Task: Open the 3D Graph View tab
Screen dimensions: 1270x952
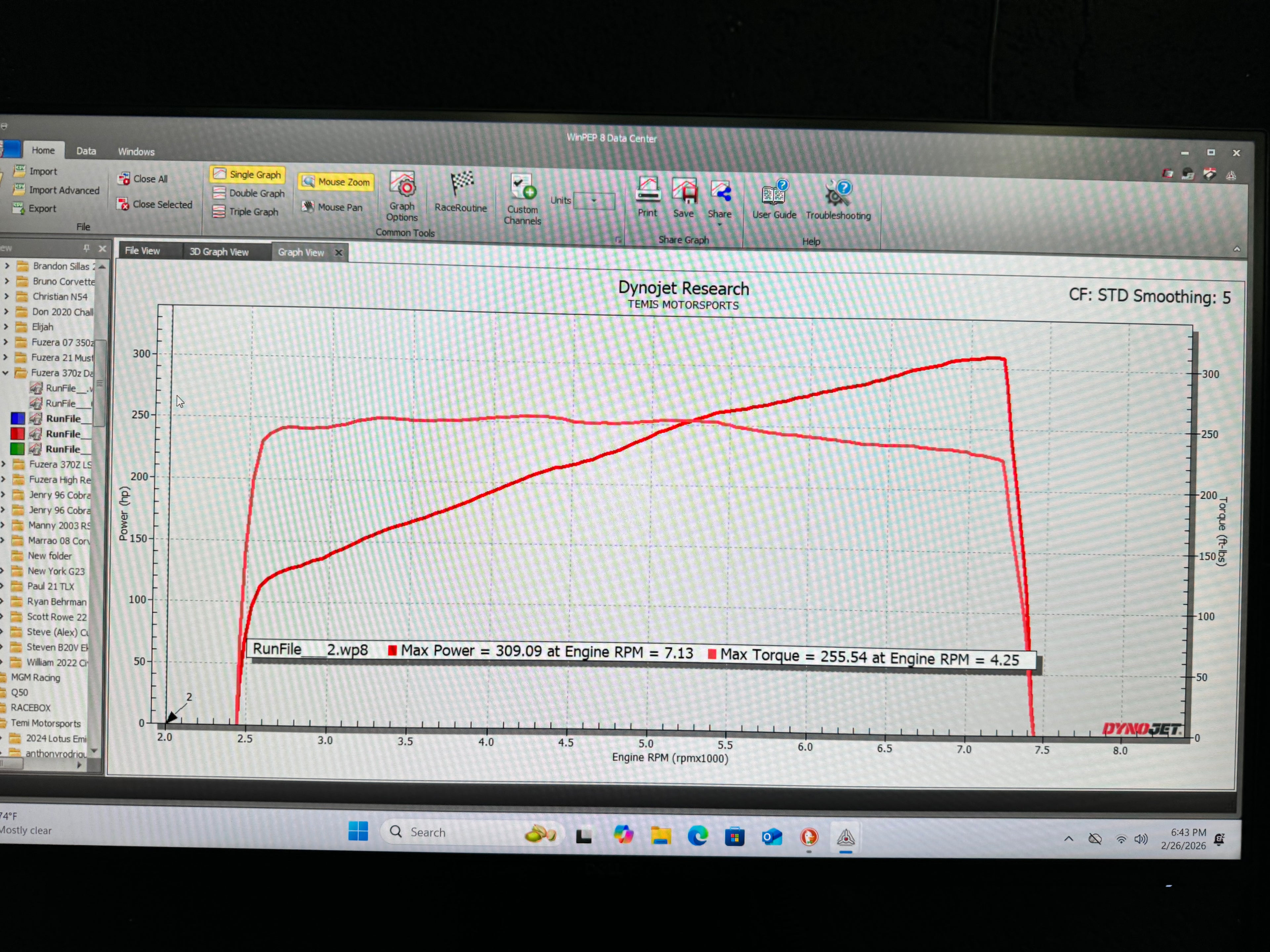Action: click(x=220, y=251)
